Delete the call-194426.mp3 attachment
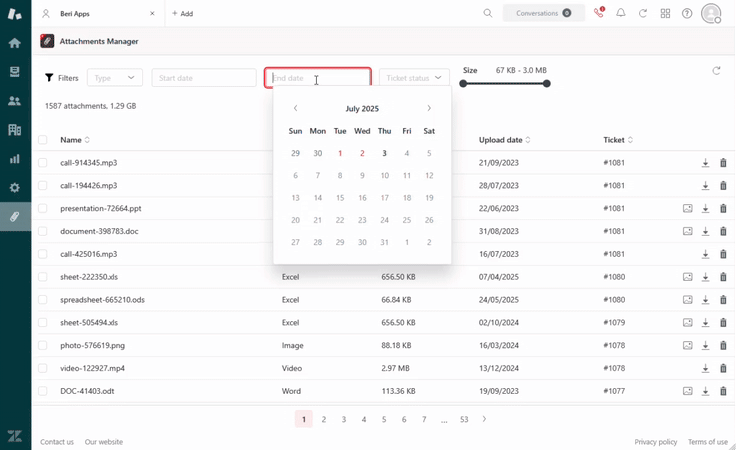The width and height of the screenshot is (736, 450). pyautogui.click(x=723, y=186)
